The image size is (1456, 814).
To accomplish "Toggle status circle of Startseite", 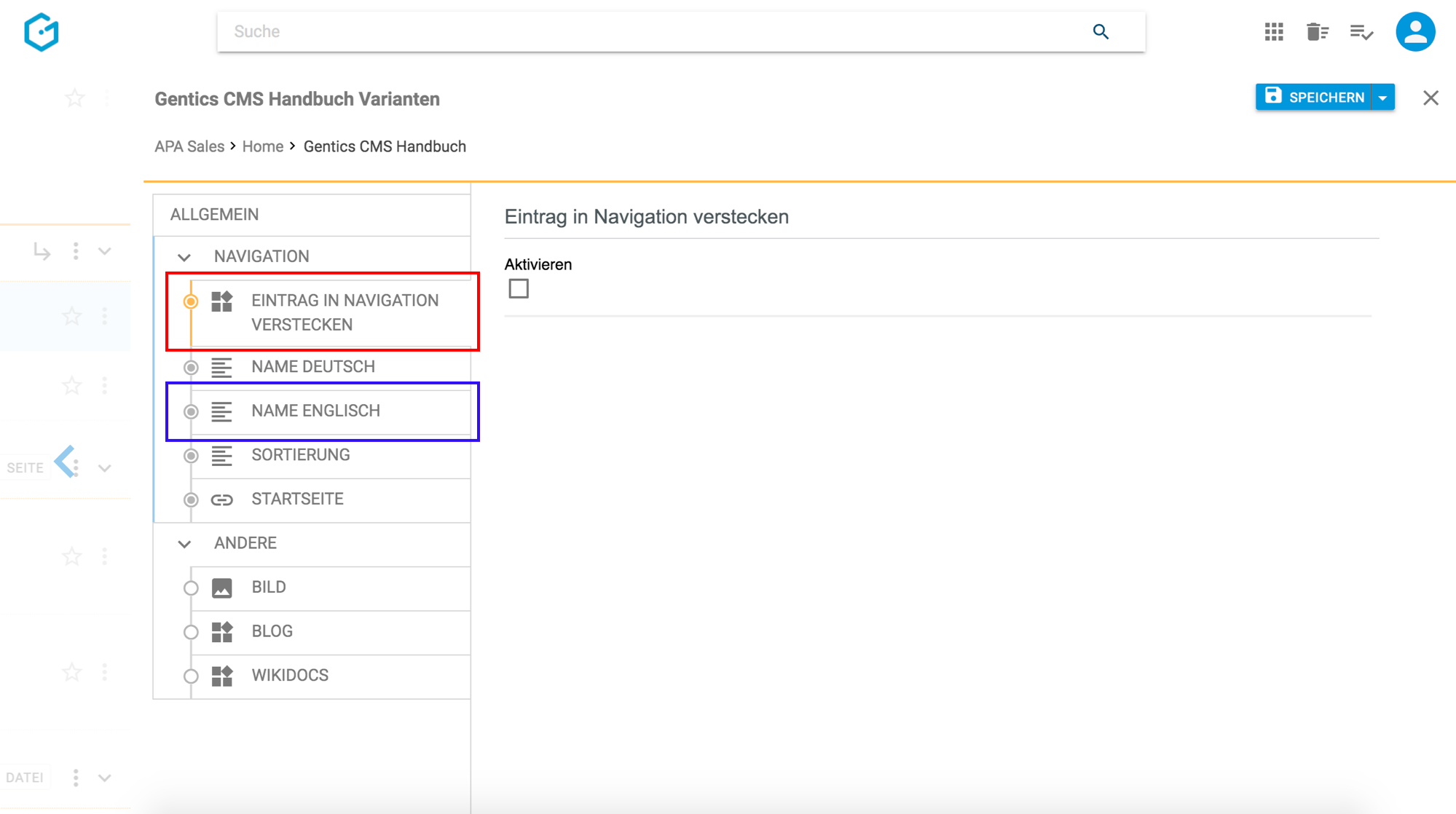I will [x=191, y=500].
